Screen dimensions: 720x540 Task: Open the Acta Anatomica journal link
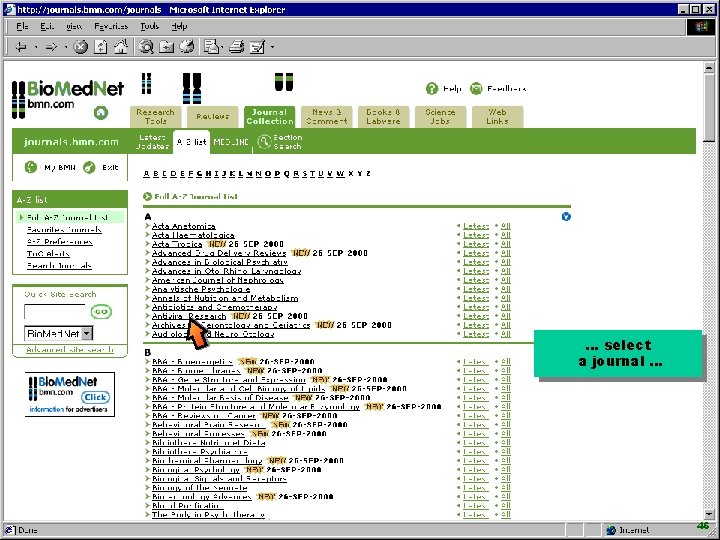pos(184,226)
